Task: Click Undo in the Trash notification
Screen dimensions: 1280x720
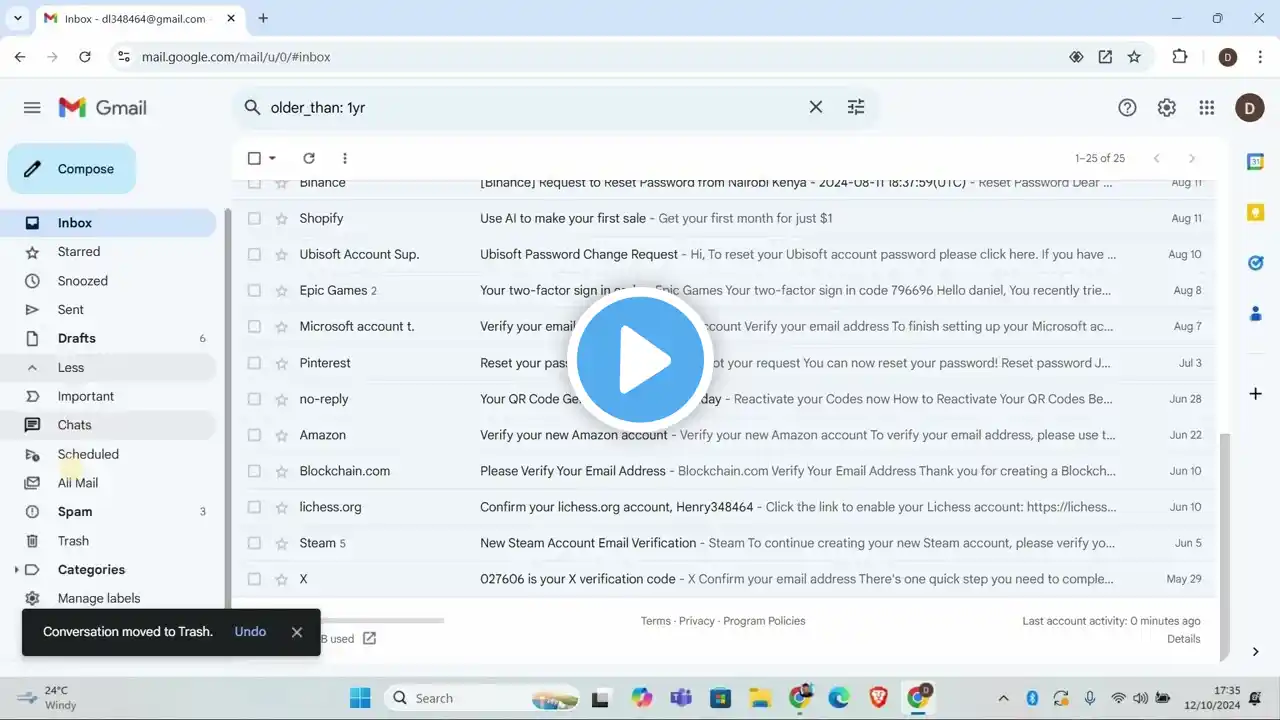Action: tap(250, 632)
